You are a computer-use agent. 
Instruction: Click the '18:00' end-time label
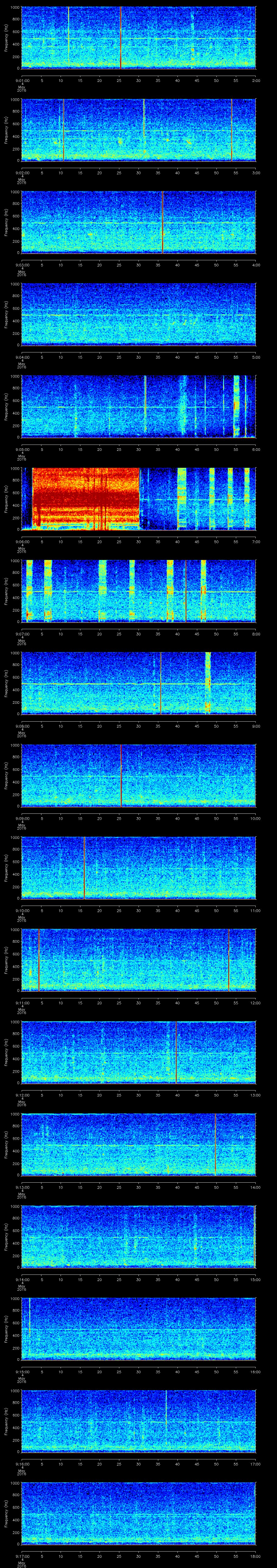(x=255, y=1556)
